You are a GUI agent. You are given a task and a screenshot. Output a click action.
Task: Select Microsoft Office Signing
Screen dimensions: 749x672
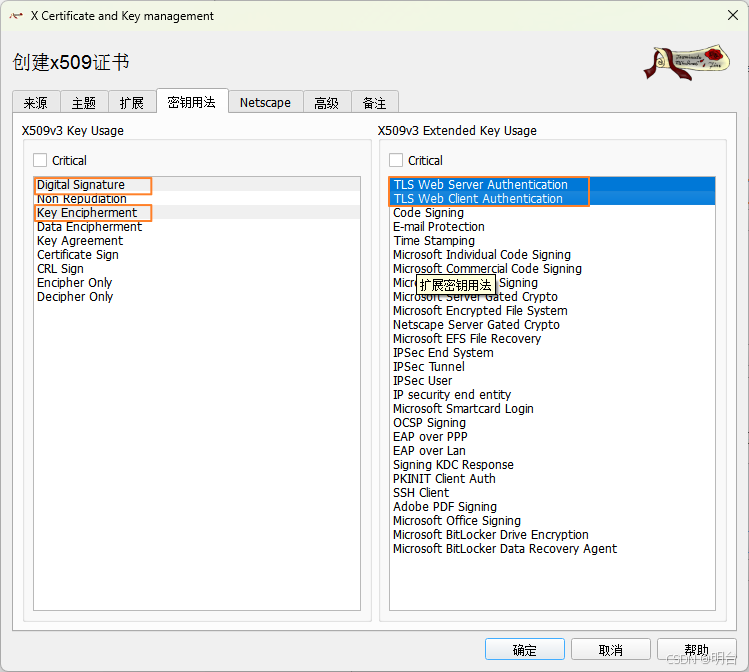tap(552, 521)
